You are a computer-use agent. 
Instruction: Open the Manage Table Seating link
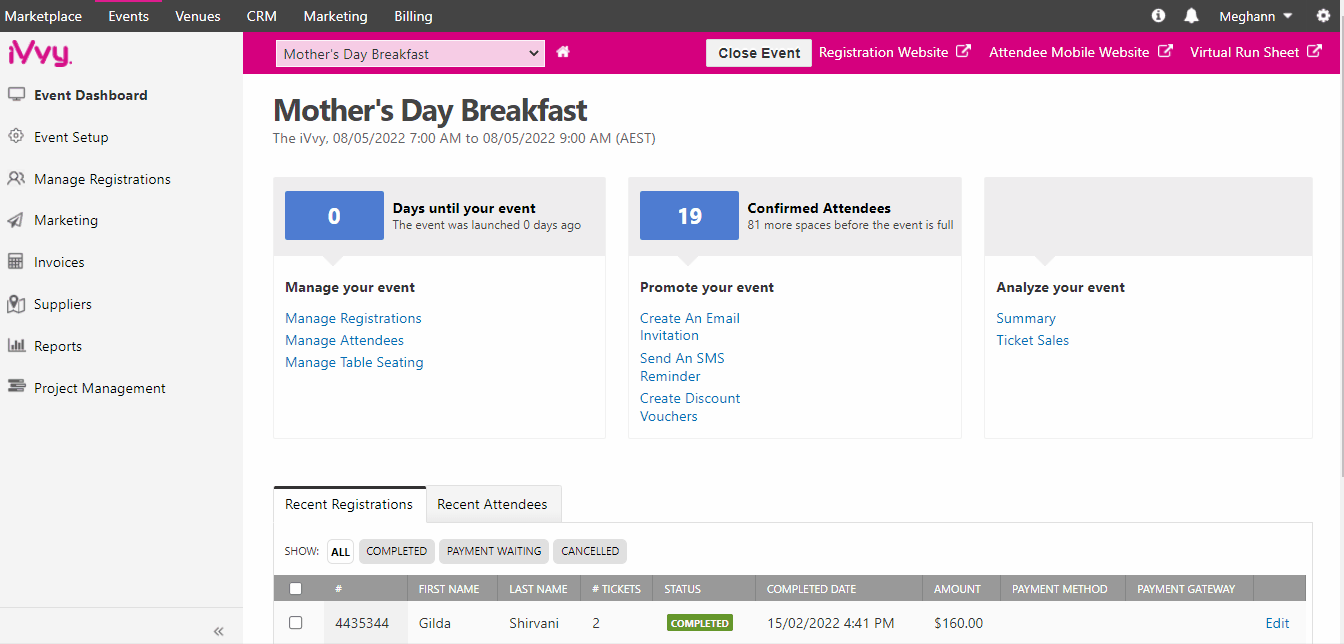(x=354, y=362)
